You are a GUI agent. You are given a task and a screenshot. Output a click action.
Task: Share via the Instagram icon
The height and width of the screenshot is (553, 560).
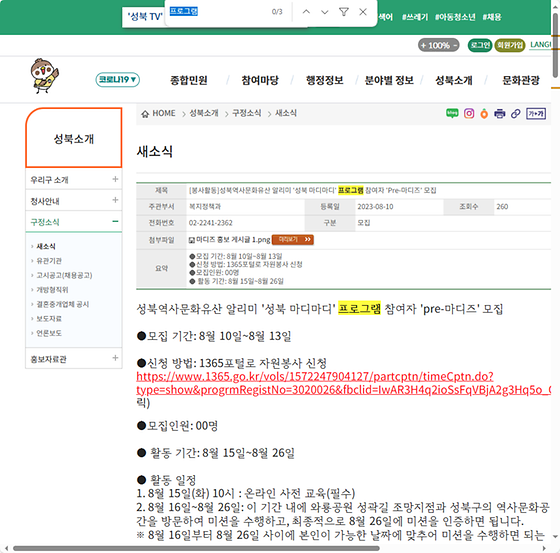469,114
